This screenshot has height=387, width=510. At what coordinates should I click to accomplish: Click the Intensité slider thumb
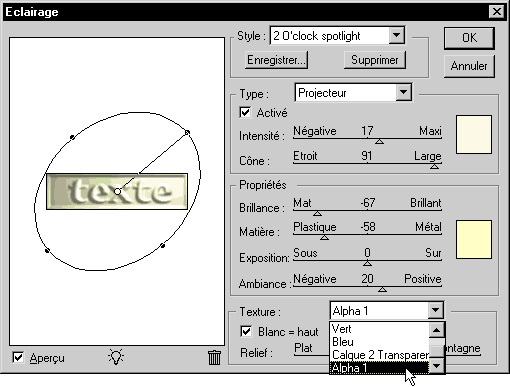(x=379, y=141)
